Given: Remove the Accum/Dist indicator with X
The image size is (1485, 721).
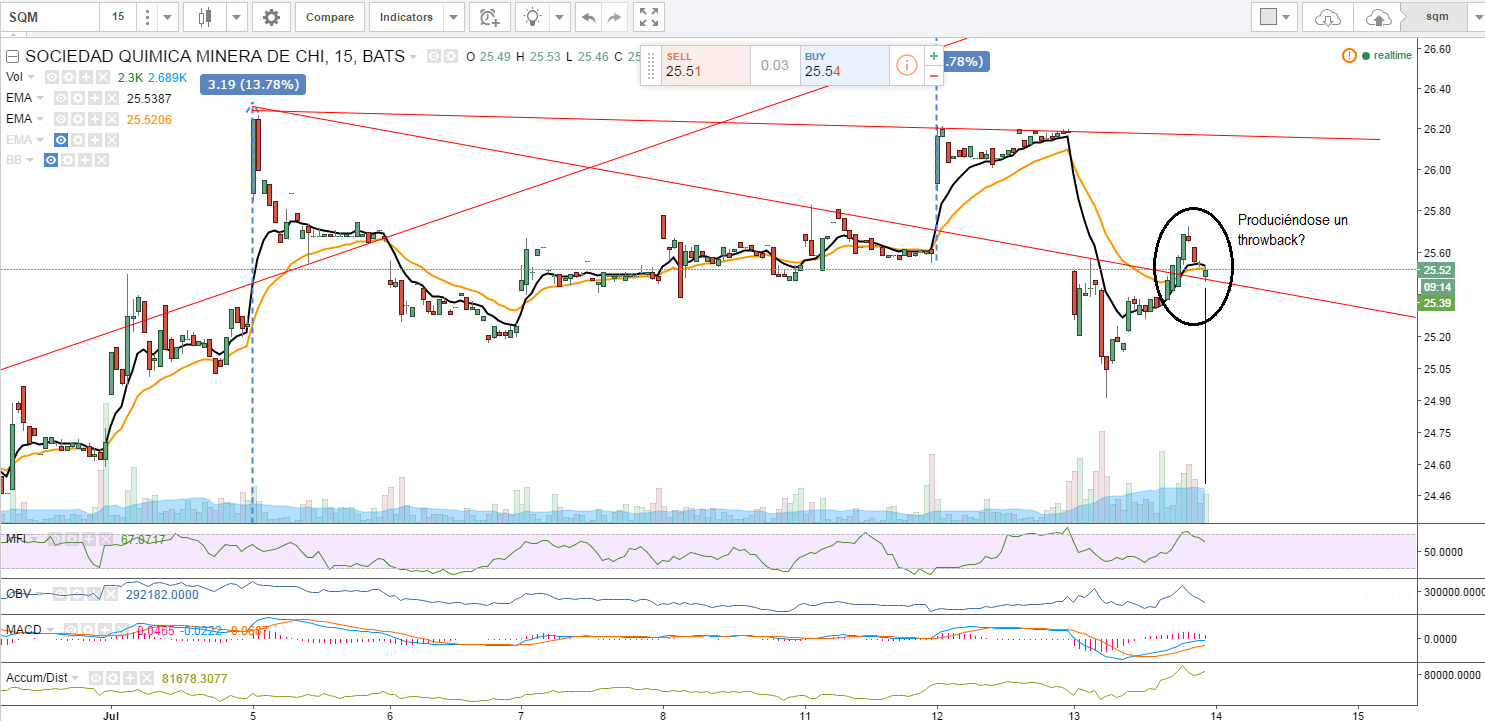Looking at the screenshot, I should pyautogui.click(x=147, y=678).
